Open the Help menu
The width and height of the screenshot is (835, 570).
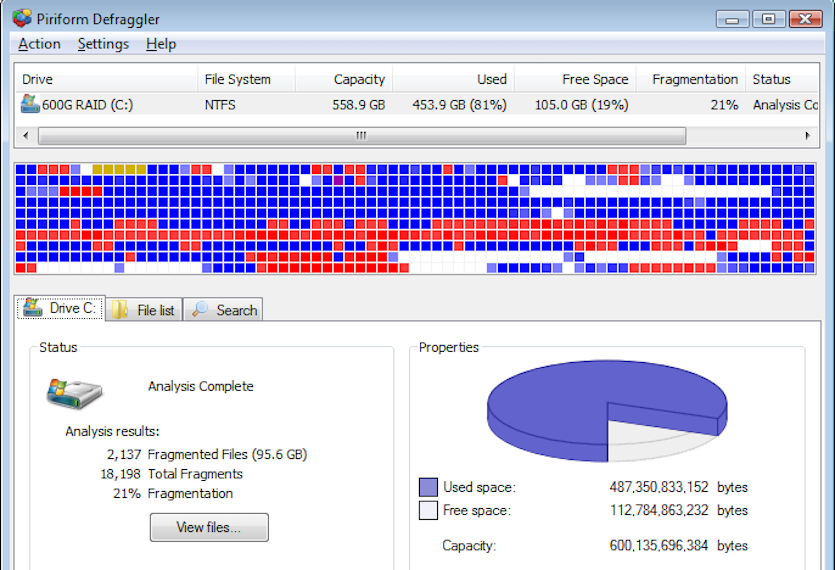[x=160, y=44]
